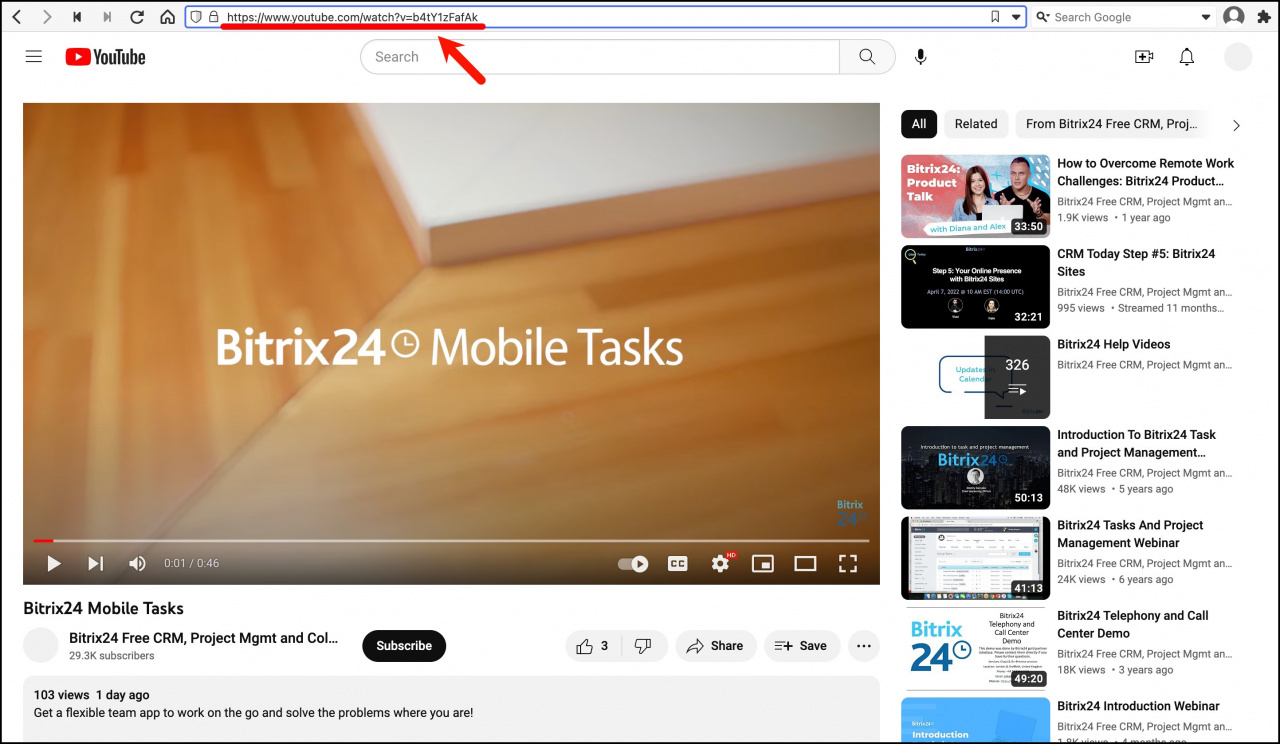
Task: Dislike the video with thumbs down
Action: pyautogui.click(x=644, y=646)
